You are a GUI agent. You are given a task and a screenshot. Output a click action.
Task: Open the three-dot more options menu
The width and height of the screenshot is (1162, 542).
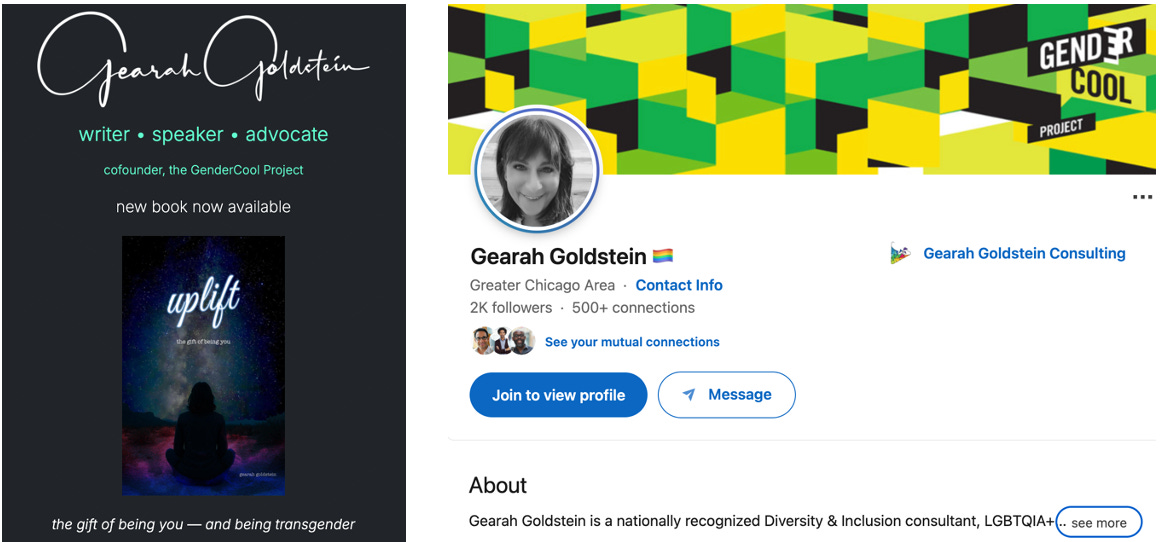click(1142, 197)
